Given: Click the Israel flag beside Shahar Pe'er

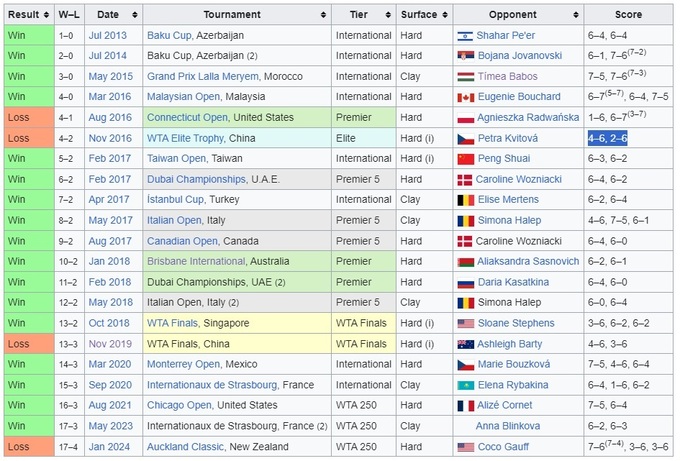Looking at the screenshot, I should click(x=465, y=36).
